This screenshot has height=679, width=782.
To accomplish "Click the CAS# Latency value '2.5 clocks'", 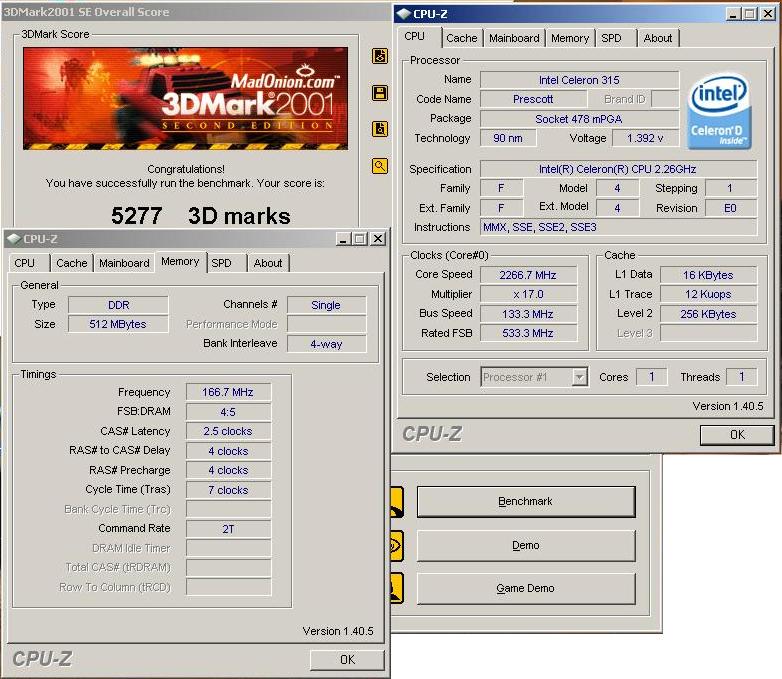I will 228,431.
